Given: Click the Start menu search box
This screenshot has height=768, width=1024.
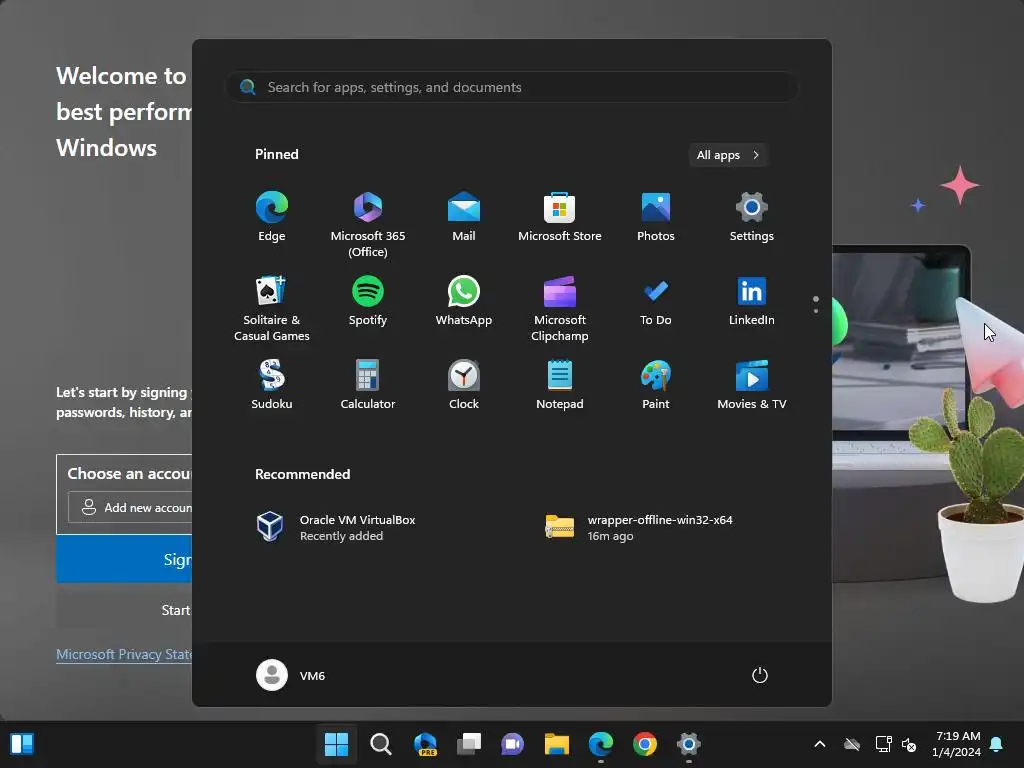Looking at the screenshot, I should click(x=512, y=87).
